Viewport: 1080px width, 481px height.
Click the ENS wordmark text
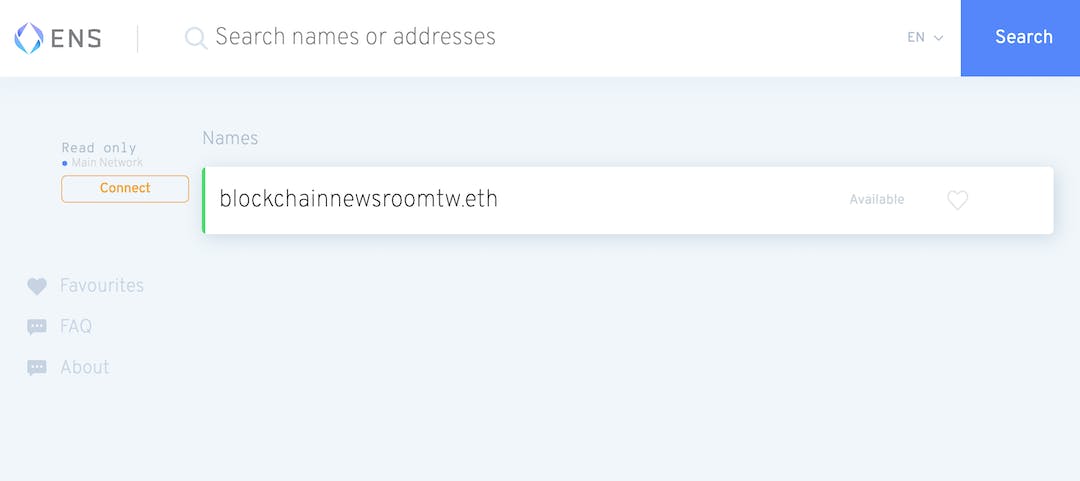point(77,39)
